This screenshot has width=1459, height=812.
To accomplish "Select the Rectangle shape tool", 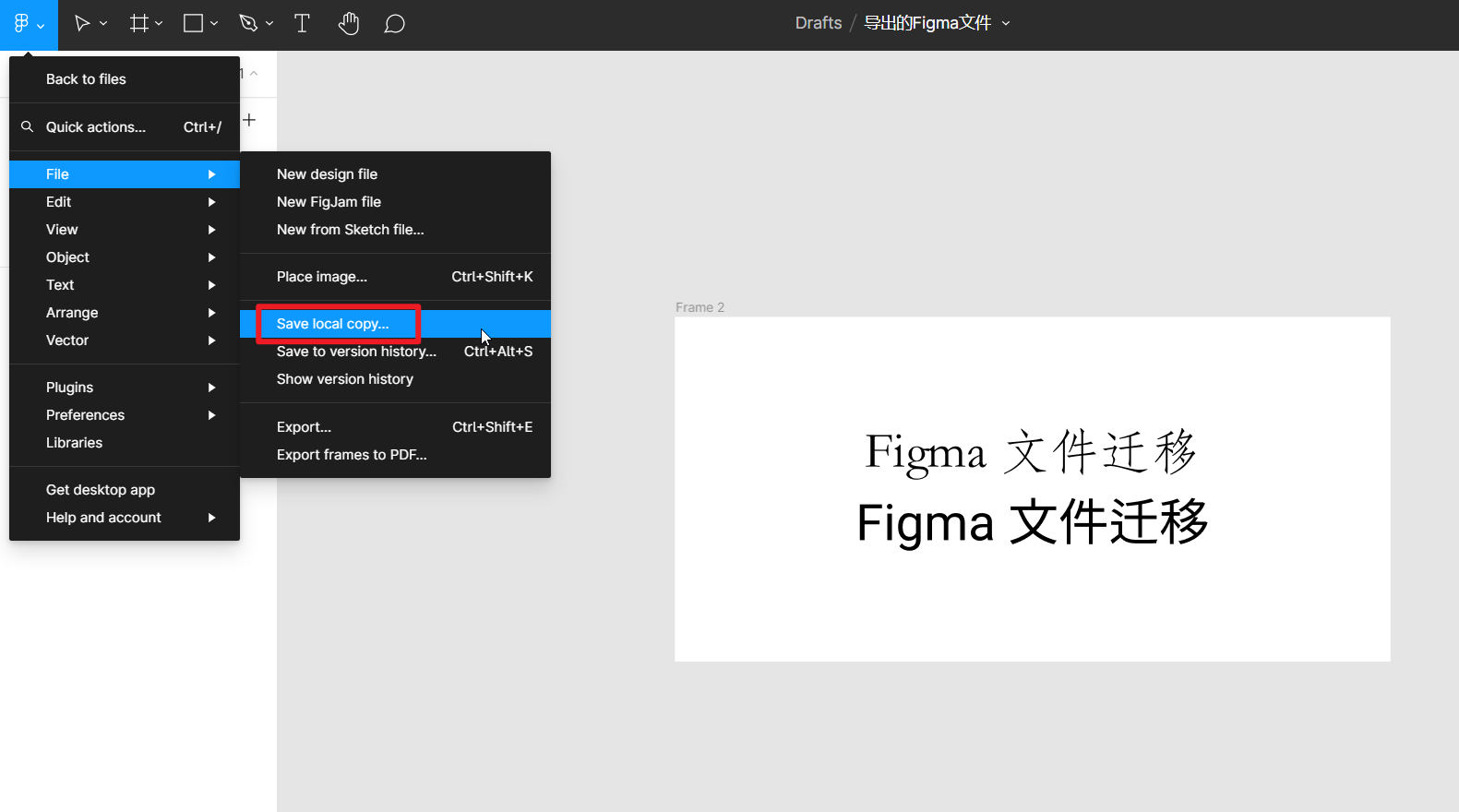I will tap(193, 24).
